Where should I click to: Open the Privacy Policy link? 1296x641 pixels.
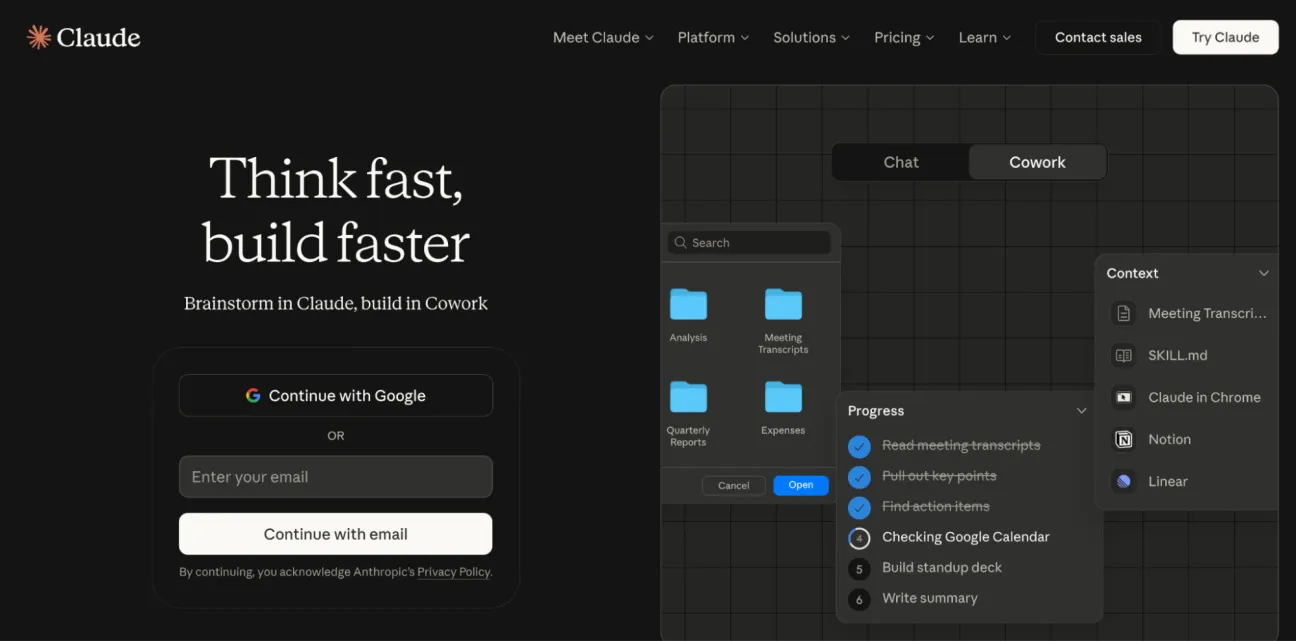pyautogui.click(x=453, y=572)
